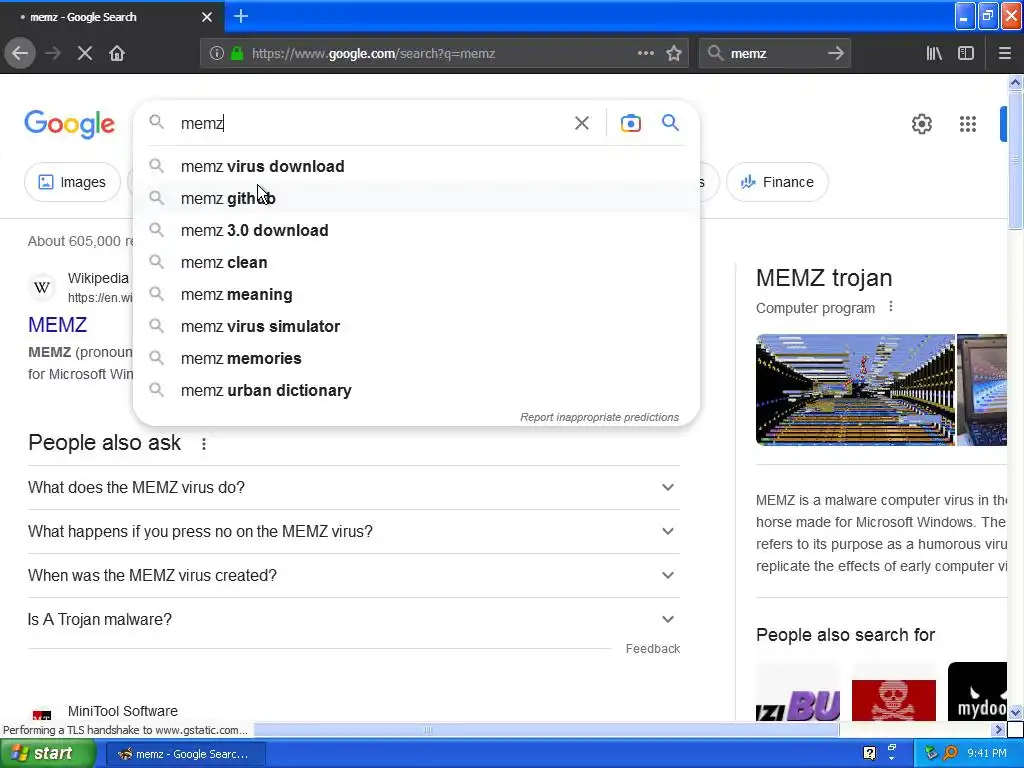Expand What happens if you press no question
This screenshot has width=1024, height=768.
(x=353, y=532)
